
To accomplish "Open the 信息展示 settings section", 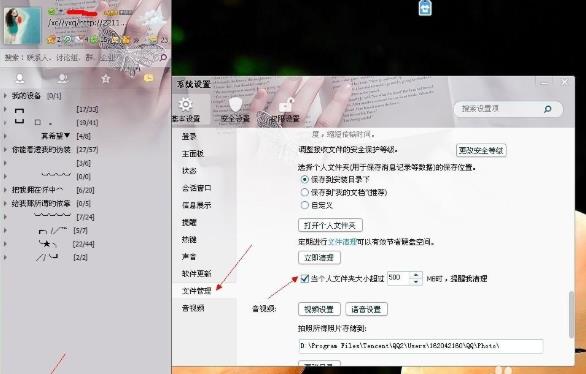I will (197, 205).
